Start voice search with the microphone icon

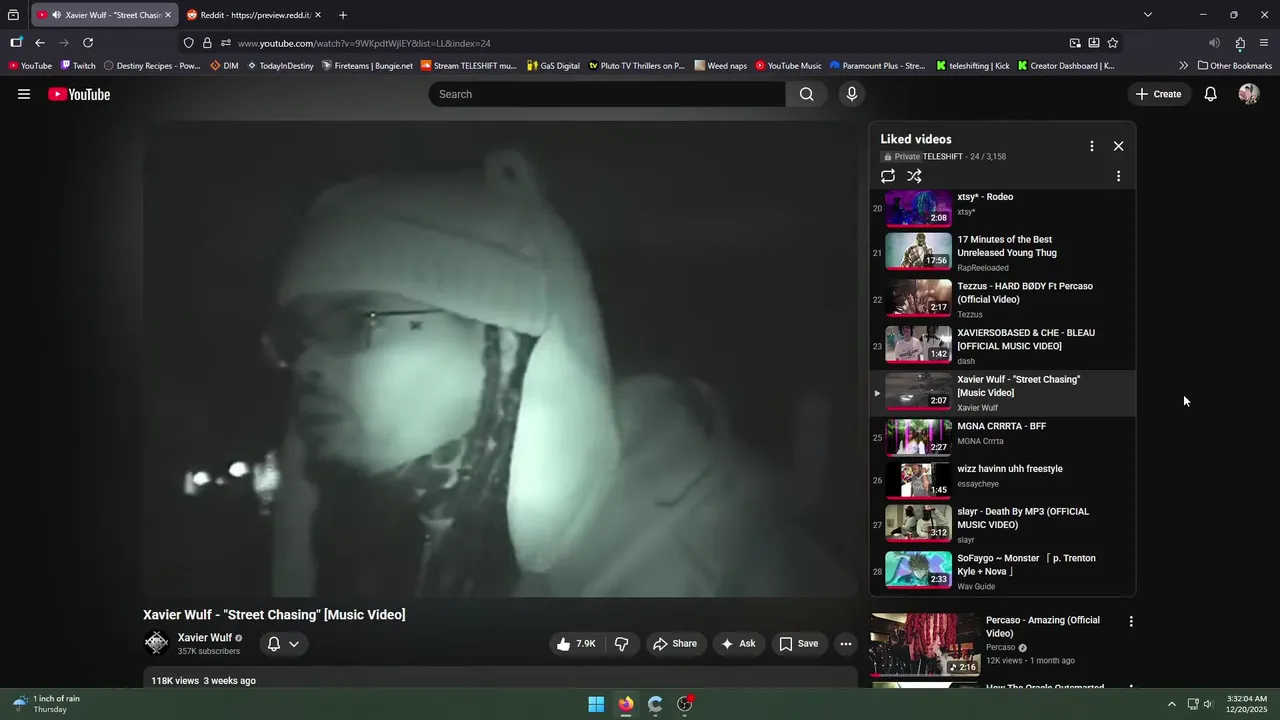852,94
